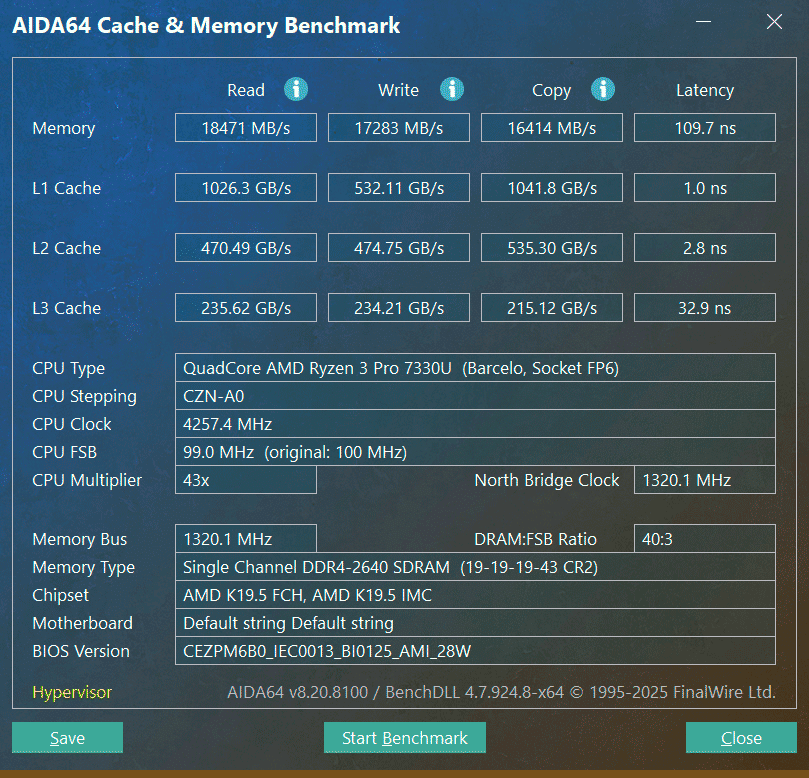Click CPU Stepping value CZN-A0

point(475,396)
